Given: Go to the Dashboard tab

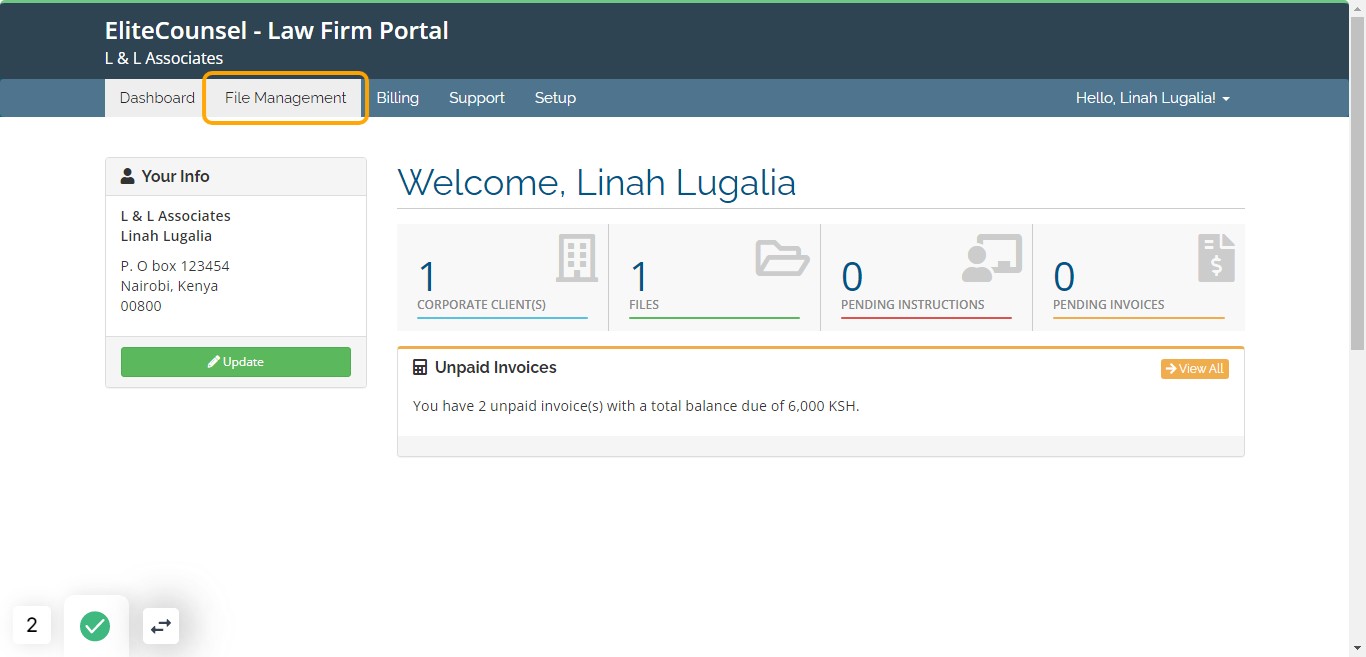Looking at the screenshot, I should pyautogui.click(x=157, y=98).
